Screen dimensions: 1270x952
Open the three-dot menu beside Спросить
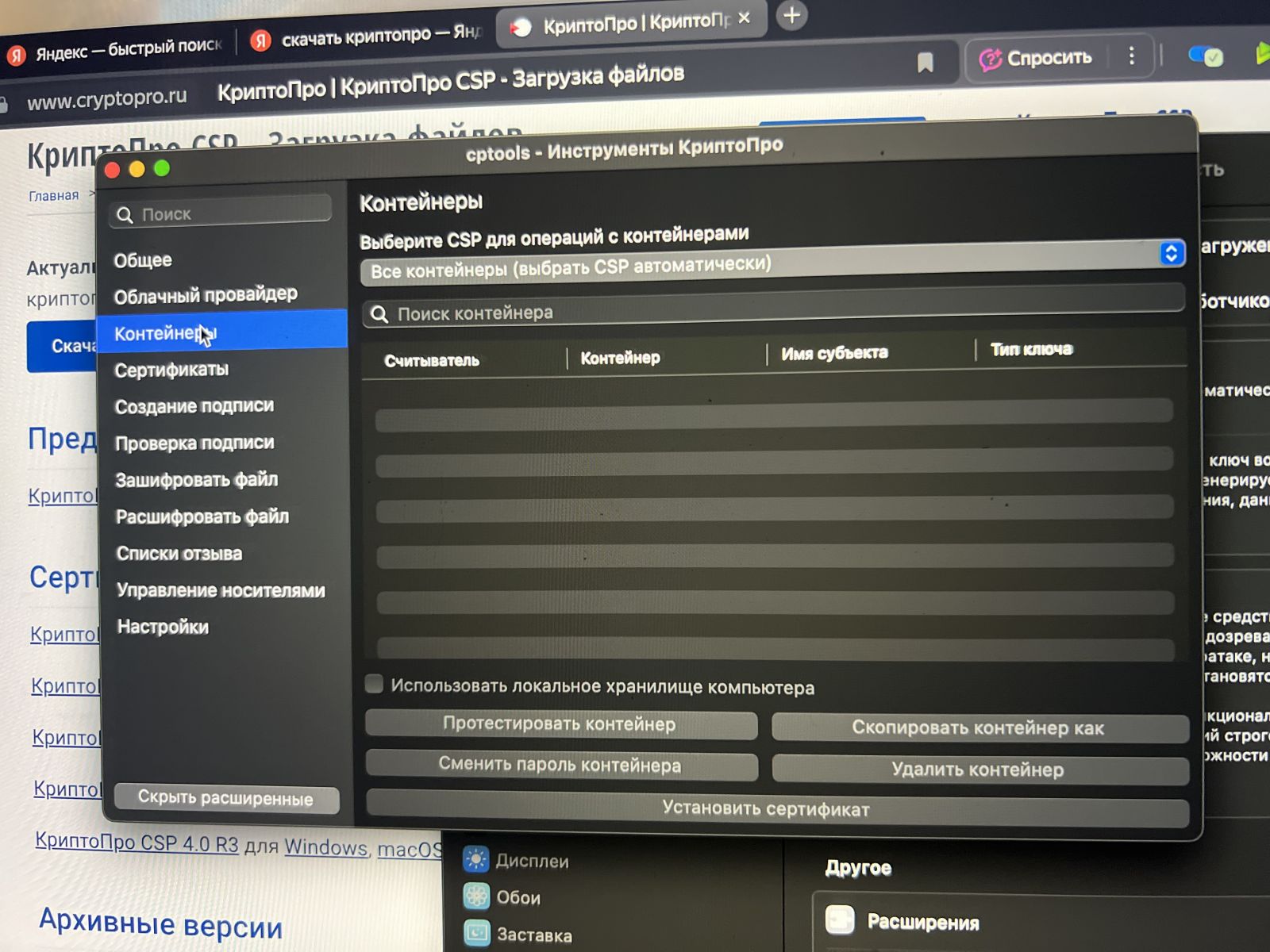coord(1132,56)
